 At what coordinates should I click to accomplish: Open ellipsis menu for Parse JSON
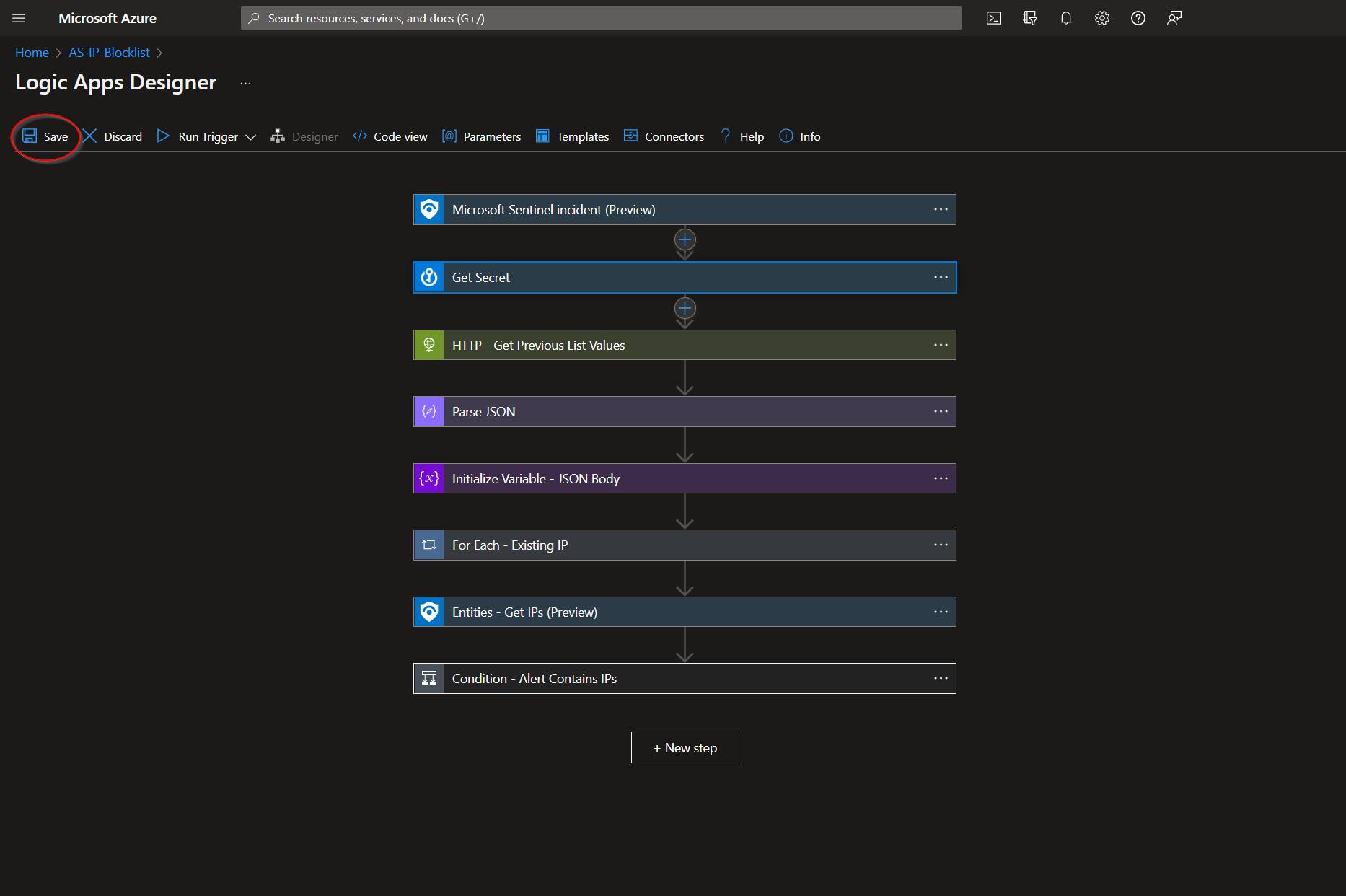coord(941,411)
